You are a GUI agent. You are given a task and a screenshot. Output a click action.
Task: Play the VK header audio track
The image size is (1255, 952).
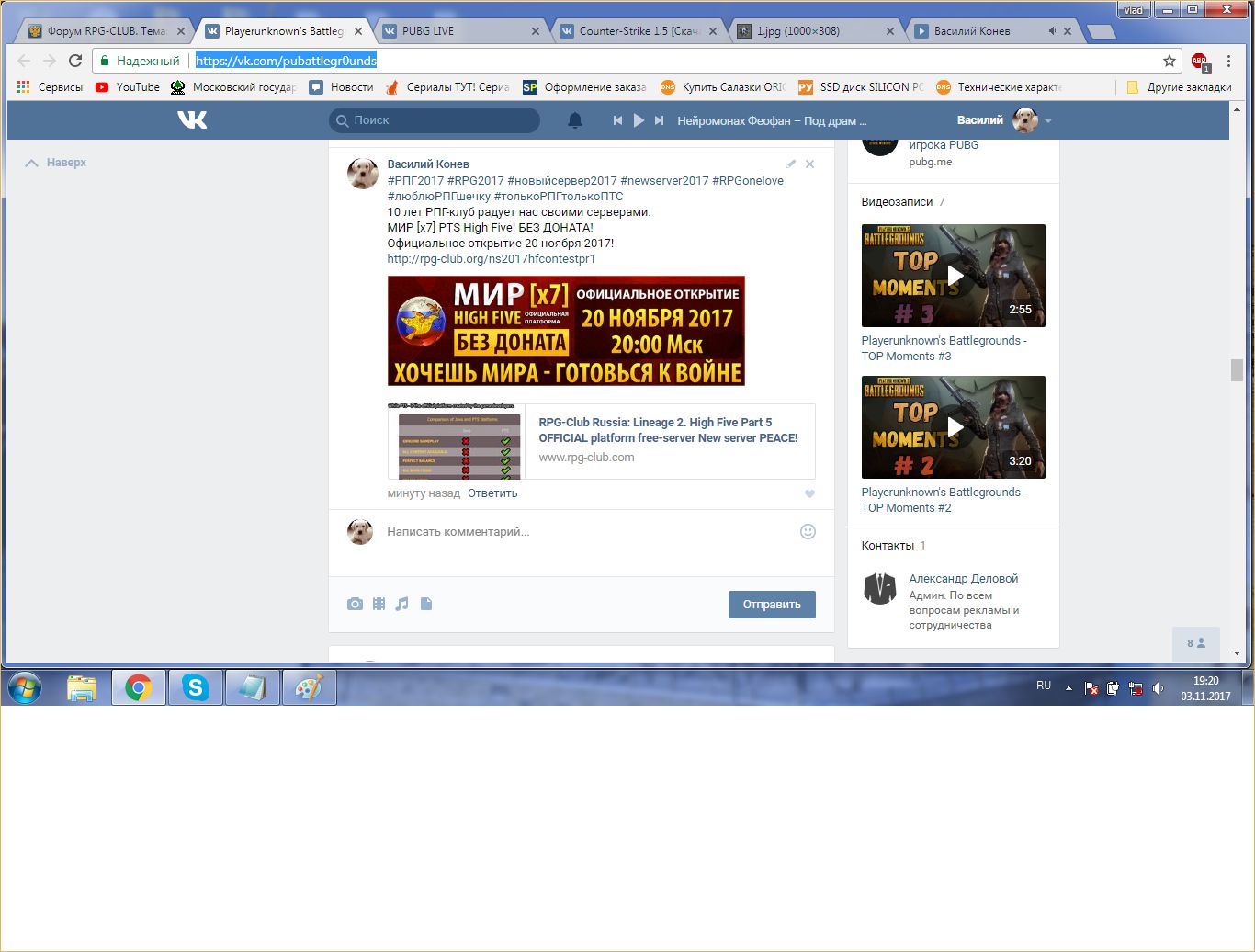(x=639, y=120)
